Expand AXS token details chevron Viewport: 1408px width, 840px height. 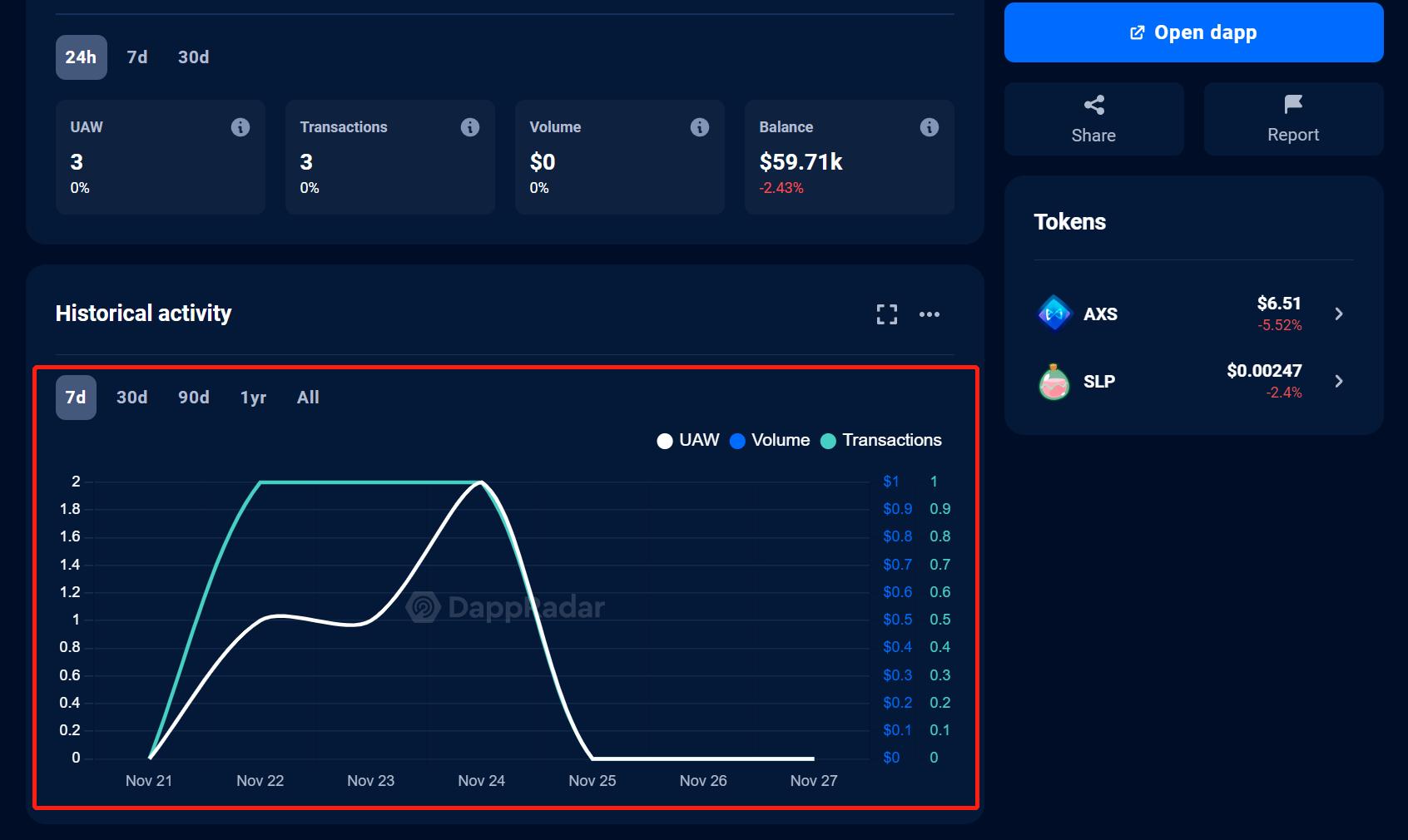point(1338,314)
